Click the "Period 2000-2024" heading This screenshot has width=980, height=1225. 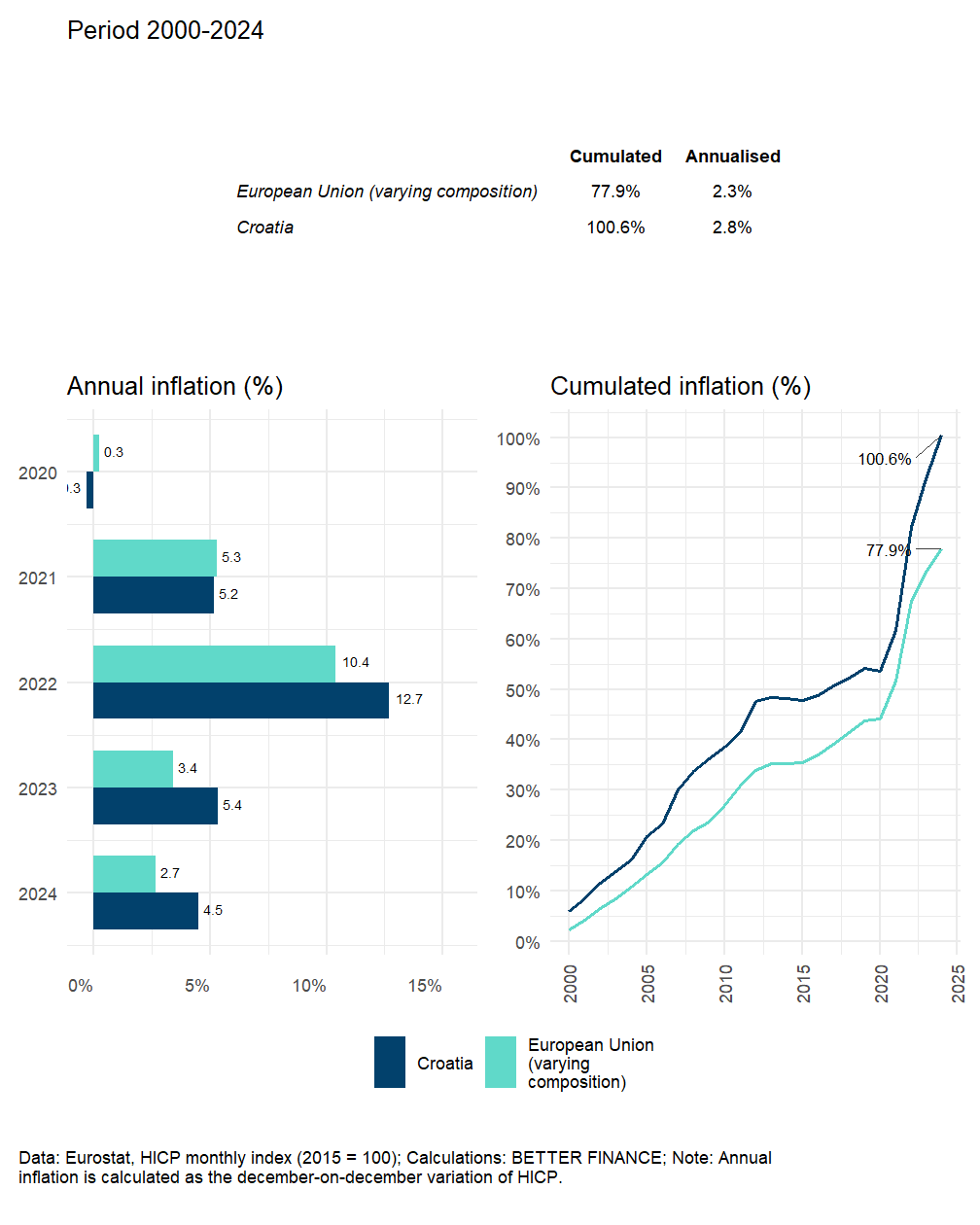coord(165,31)
